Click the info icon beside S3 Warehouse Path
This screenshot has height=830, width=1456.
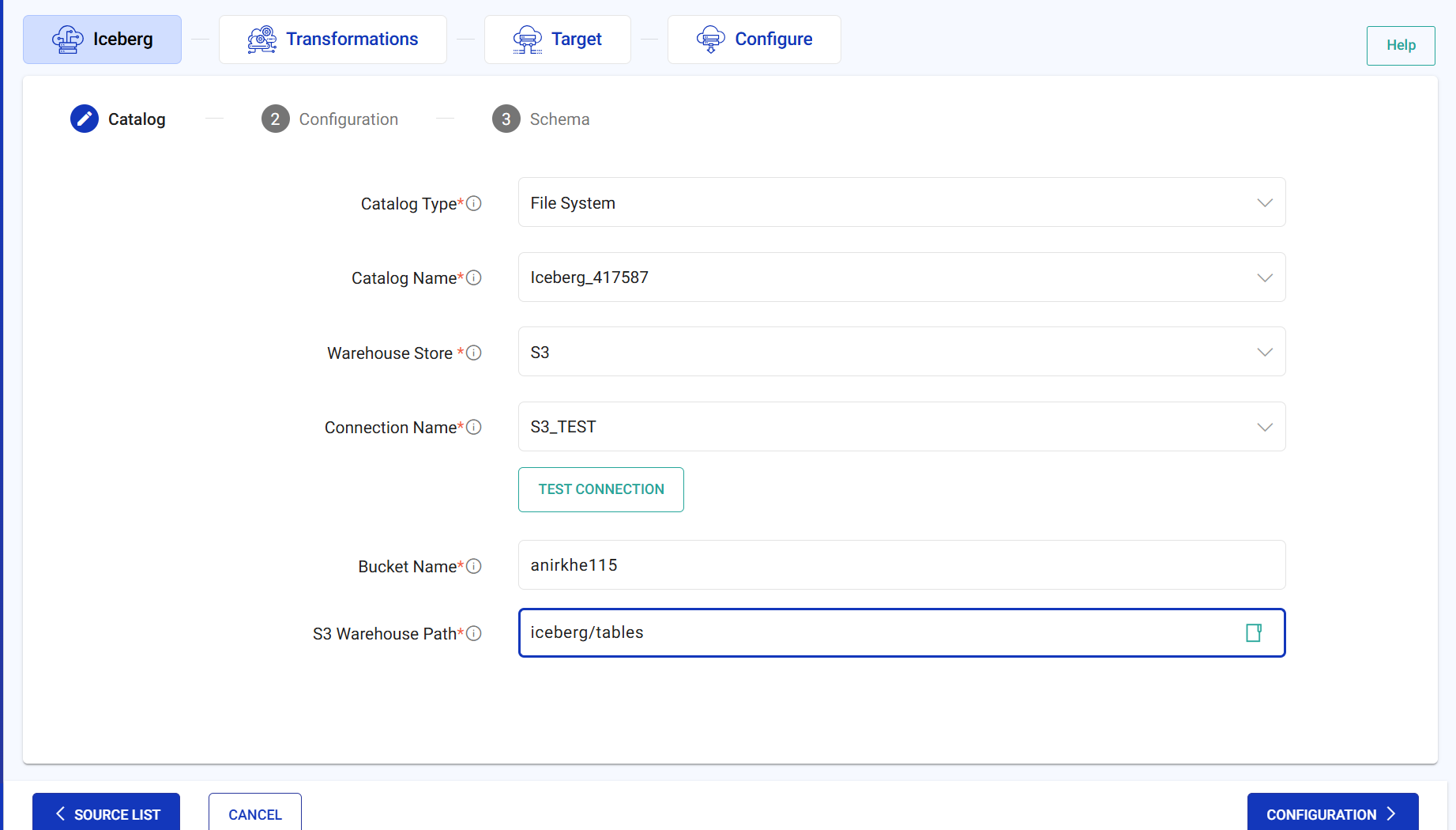tap(474, 633)
